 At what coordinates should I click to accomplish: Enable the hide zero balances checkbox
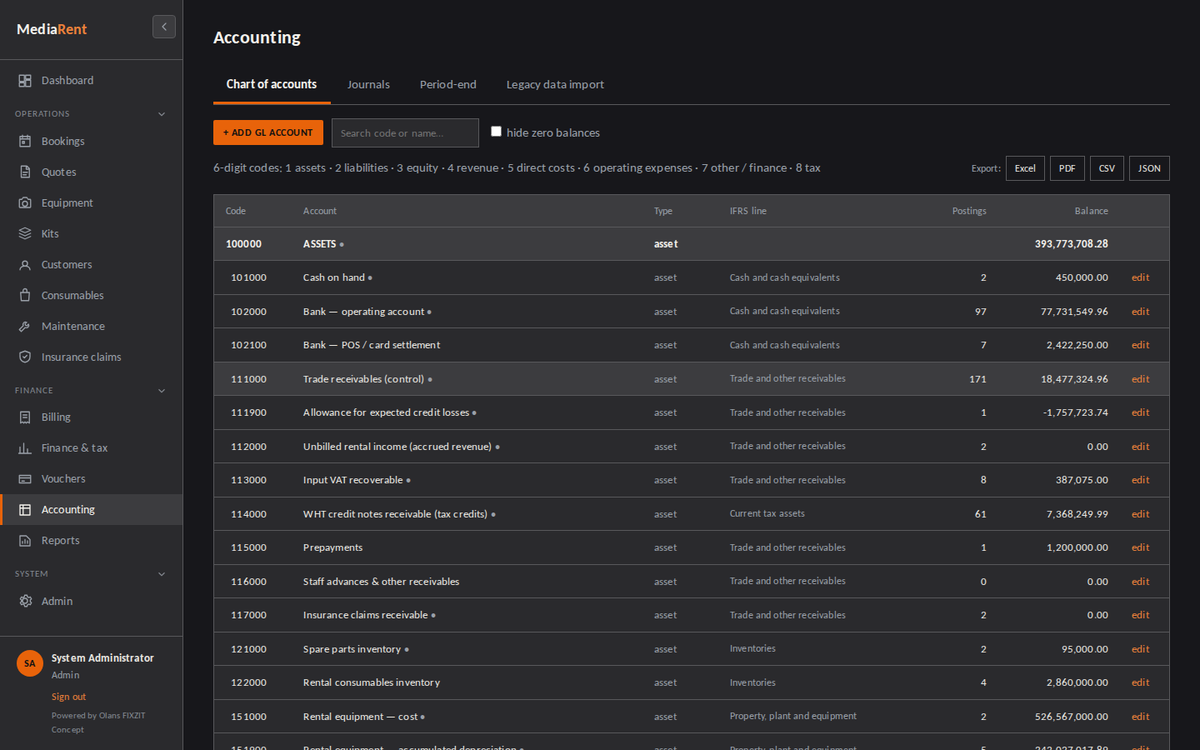click(496, 132)
